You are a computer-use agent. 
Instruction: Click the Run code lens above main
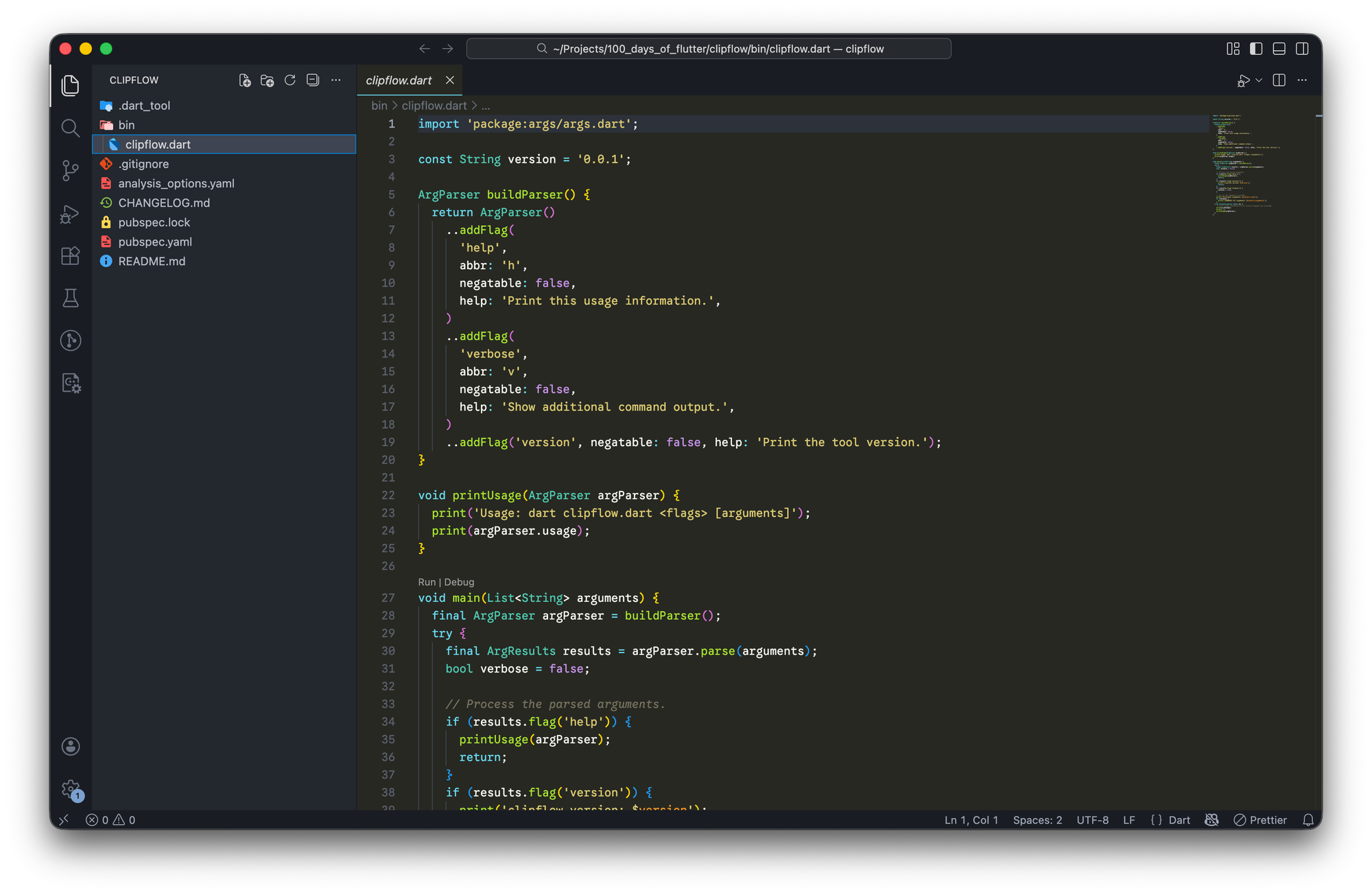[427, 582]
